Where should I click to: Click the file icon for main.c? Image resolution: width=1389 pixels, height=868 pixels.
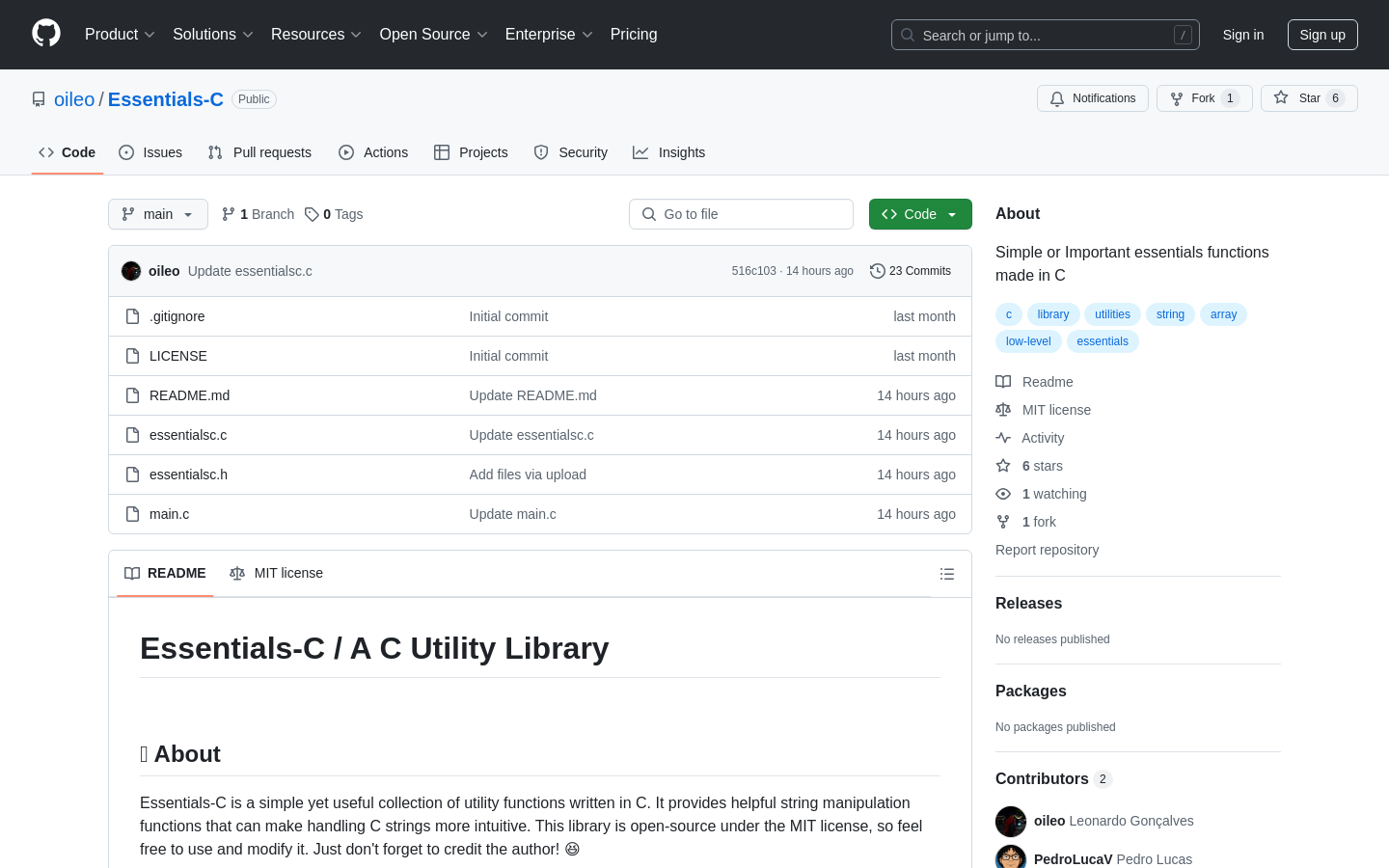(133, 514)
